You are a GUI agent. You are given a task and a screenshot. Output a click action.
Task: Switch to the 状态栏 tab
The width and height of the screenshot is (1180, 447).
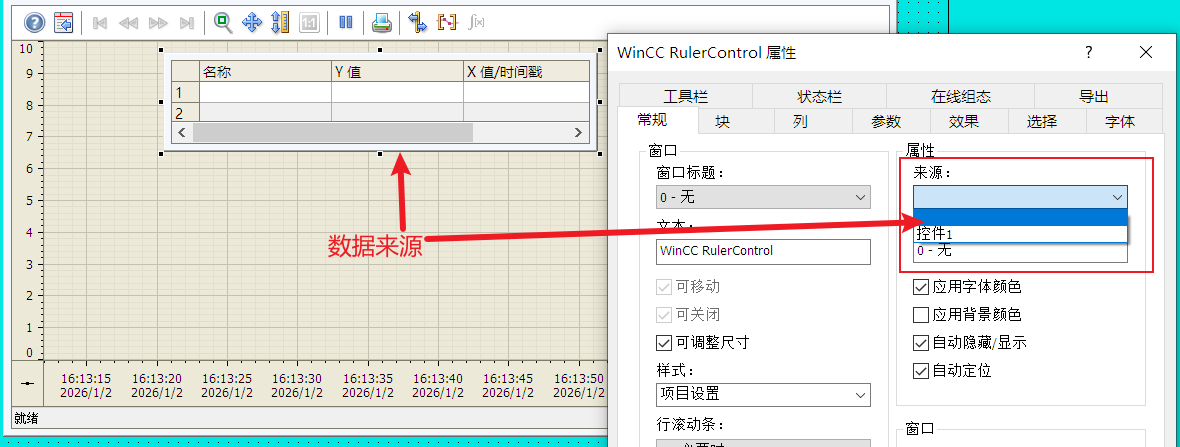point(819,97)
